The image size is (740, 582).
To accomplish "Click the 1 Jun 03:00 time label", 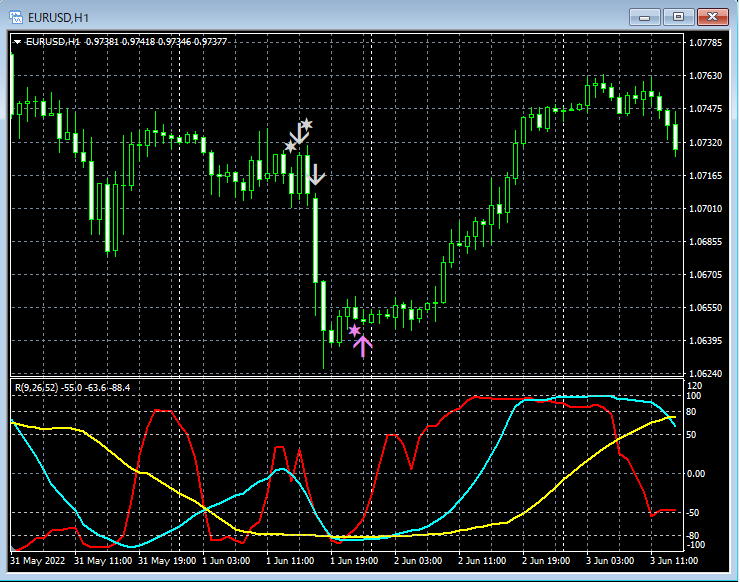I will coord(226,561).
